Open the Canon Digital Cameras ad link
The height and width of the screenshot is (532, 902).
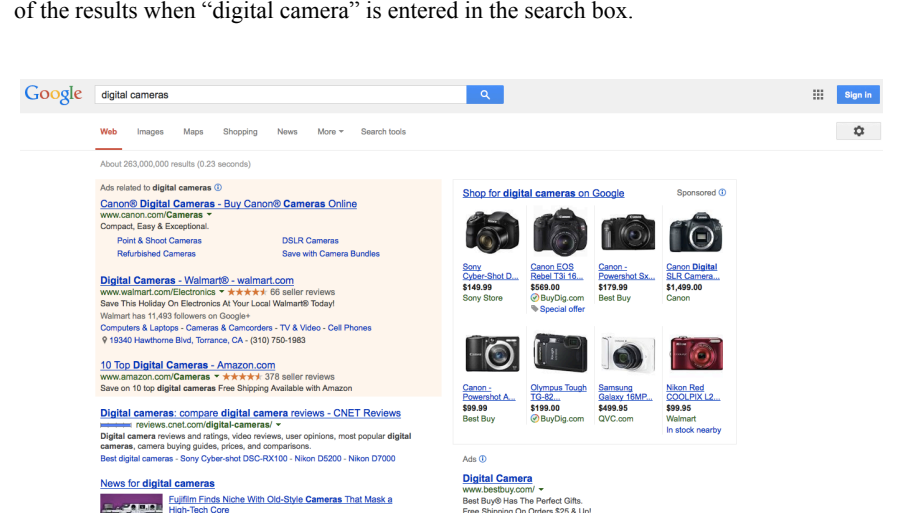coord(228,204)
